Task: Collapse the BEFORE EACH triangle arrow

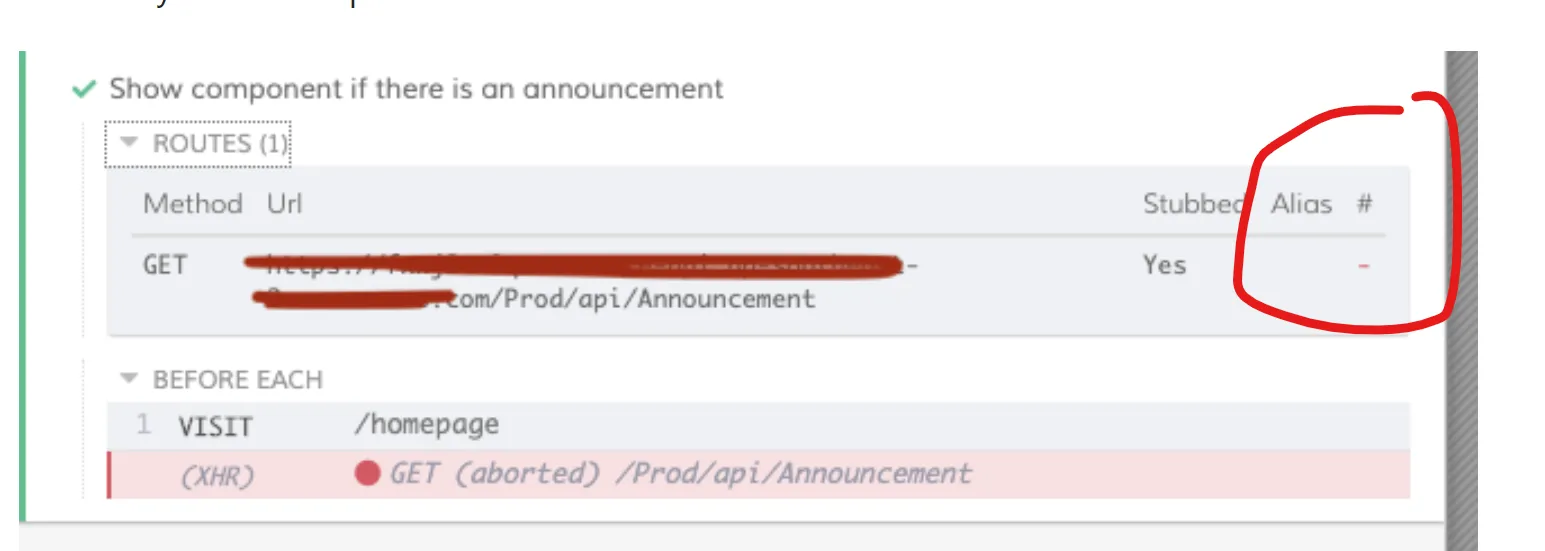Action: pyautogui.click(x=128, y=379)
